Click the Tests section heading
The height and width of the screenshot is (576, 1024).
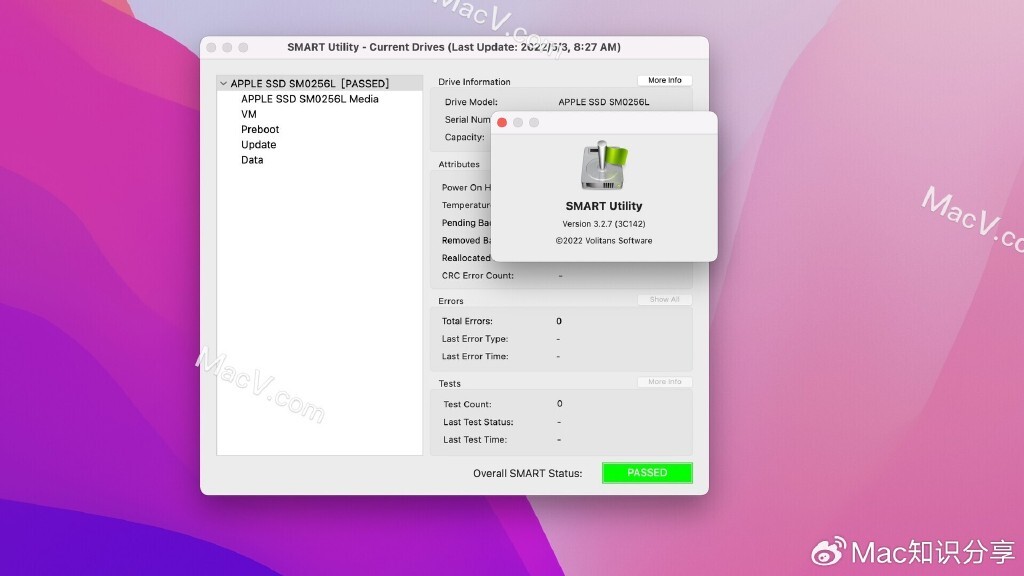(449, 383)
